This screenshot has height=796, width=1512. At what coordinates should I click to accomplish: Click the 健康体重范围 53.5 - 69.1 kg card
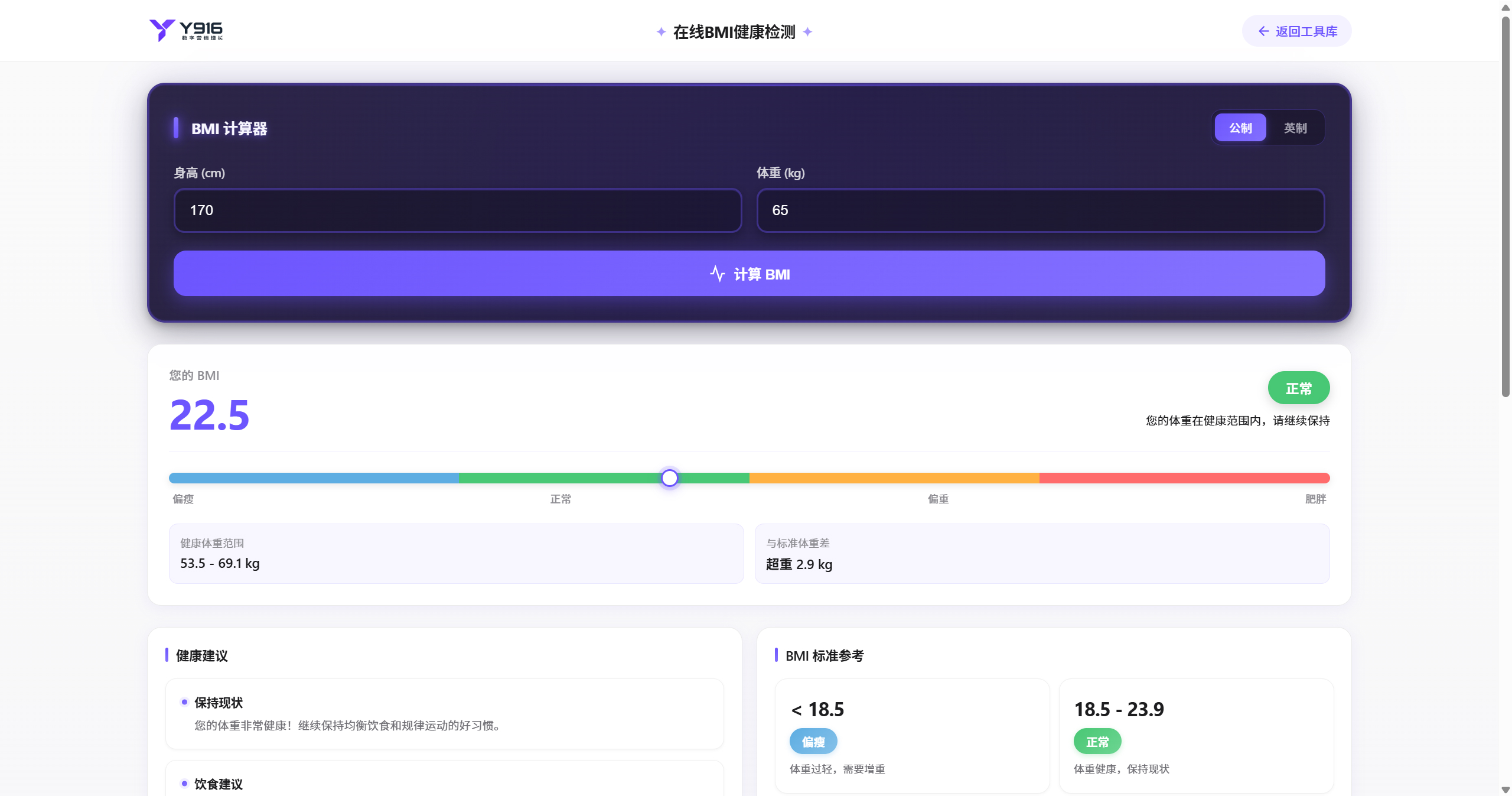click(x=456, y=554)
